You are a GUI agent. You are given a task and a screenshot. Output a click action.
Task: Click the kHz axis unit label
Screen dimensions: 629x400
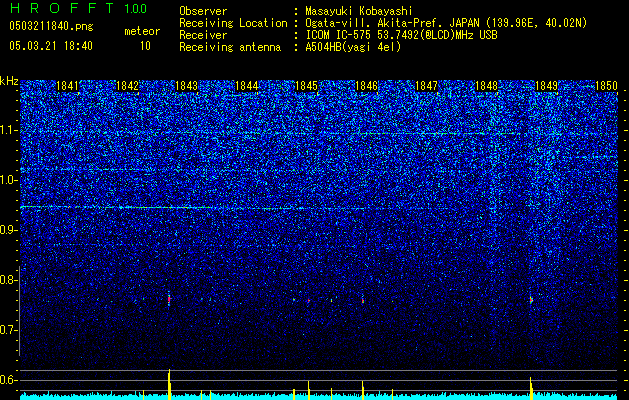click(x=9, y=81)
